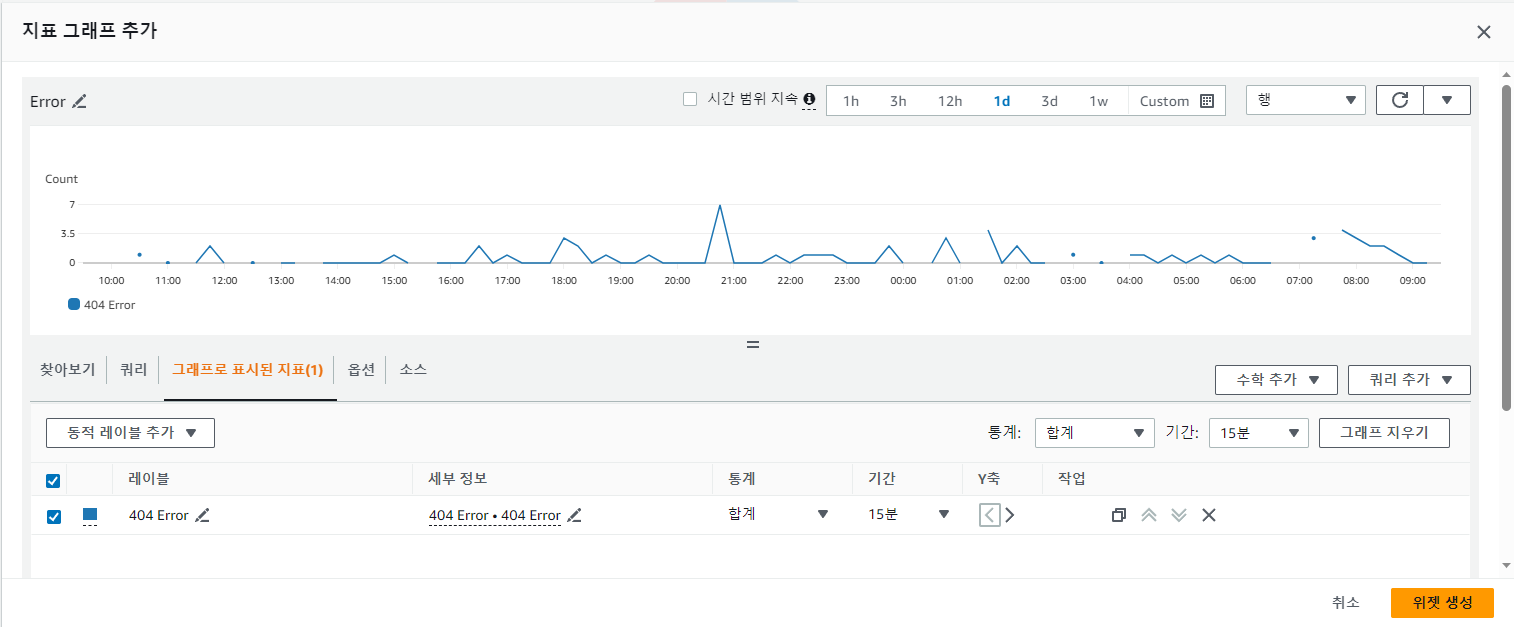The width and height of the screenshot is (1514, 627).
Task: Select 3d time range
Action: tap(1049, 101)
